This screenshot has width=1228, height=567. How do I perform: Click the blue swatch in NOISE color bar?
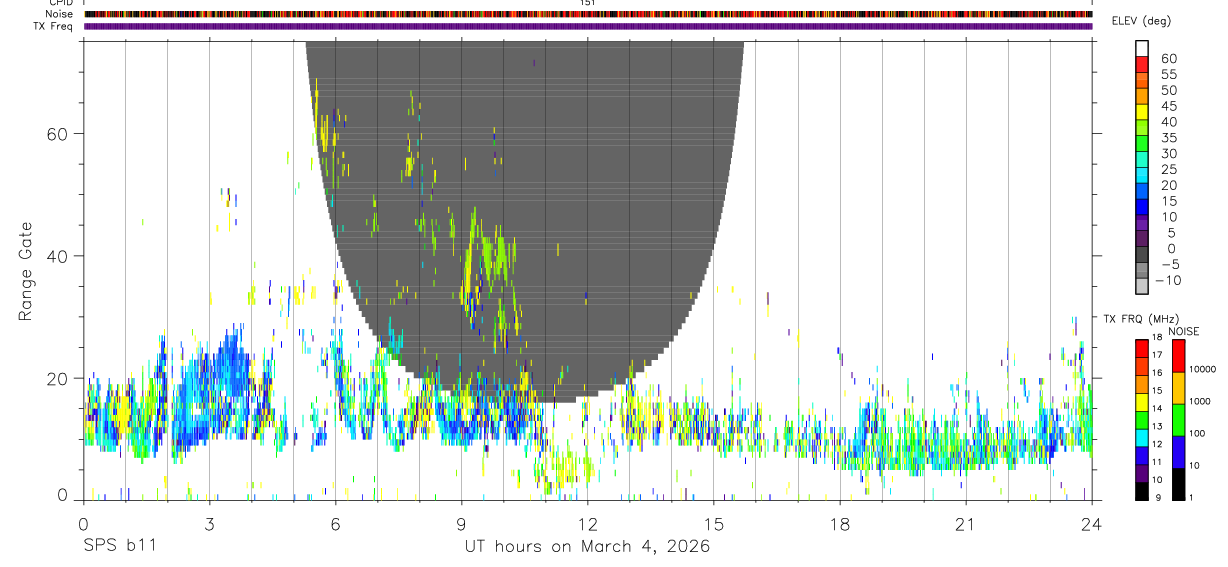[x=1178, y=451]
